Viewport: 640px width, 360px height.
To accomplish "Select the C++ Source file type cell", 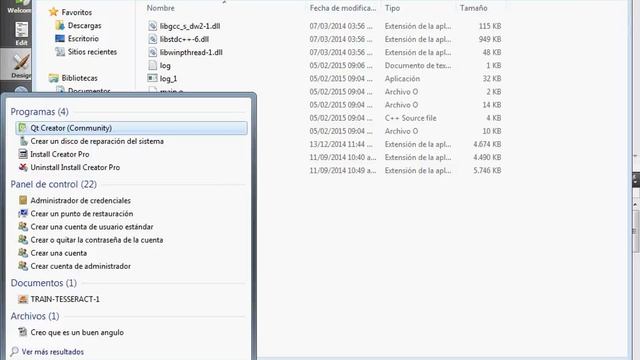I will [411, 118].
